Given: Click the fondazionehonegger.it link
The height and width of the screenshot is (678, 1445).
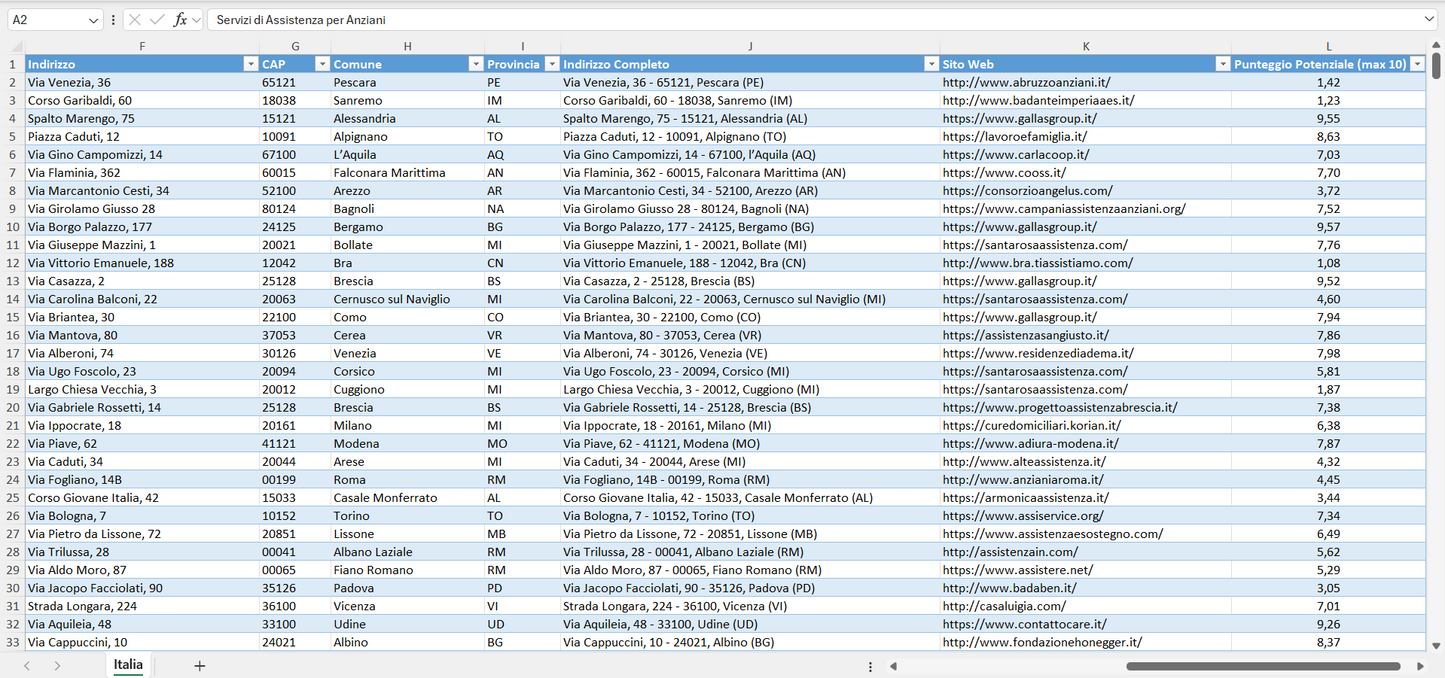Looking at the screenshot, I should [1042, 642].
